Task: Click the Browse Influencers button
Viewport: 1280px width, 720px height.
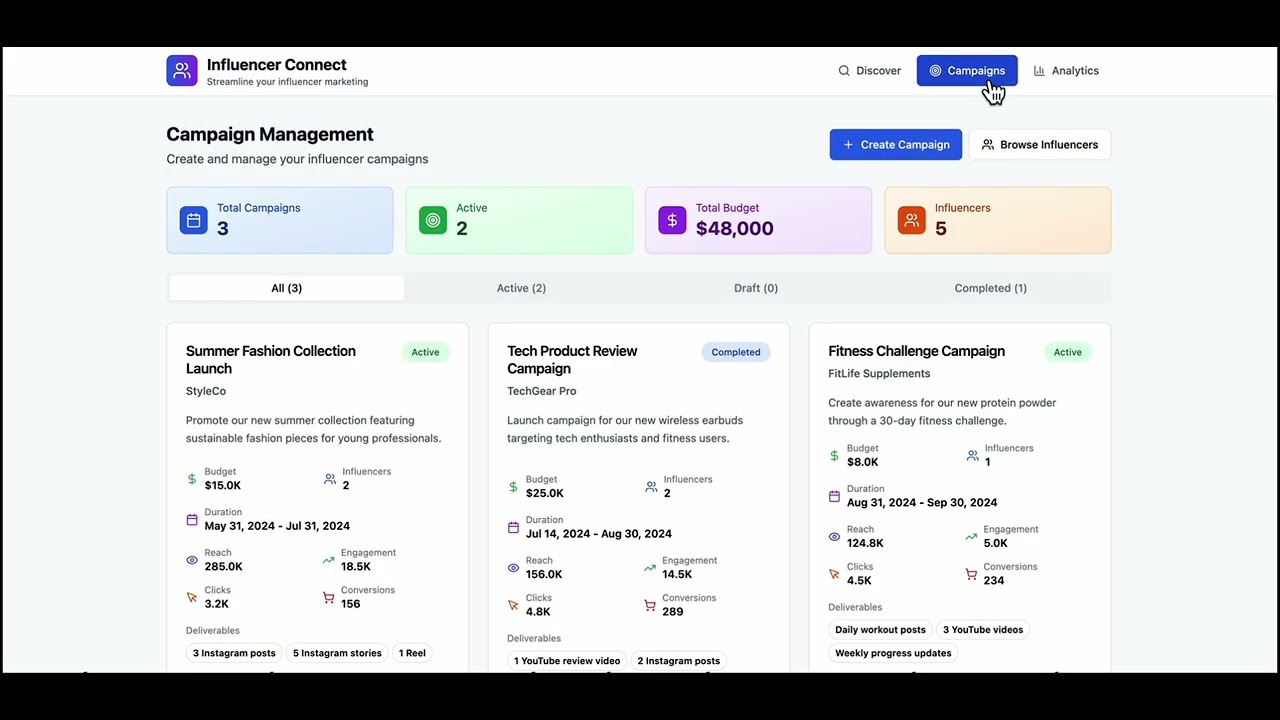Action: pyautogui.click(x=1040, y=145)
